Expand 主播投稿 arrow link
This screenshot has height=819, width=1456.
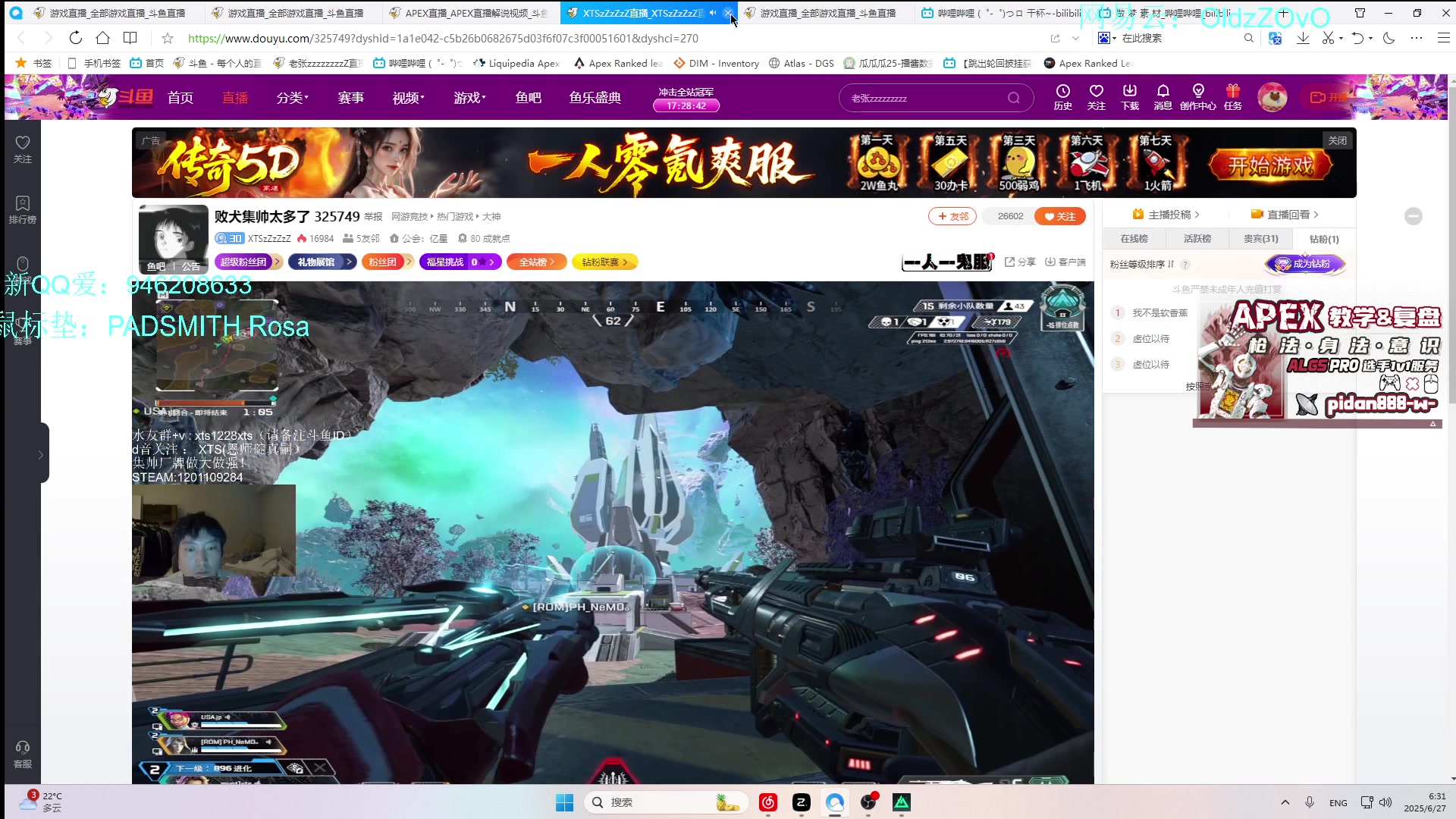click(x=1166, y=215)
